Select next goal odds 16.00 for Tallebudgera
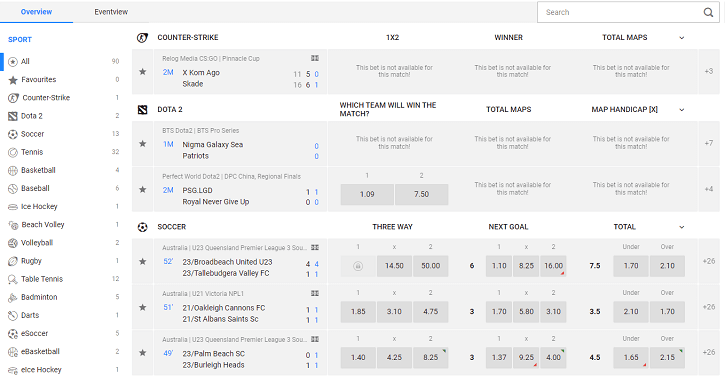 tap(553, 266)
